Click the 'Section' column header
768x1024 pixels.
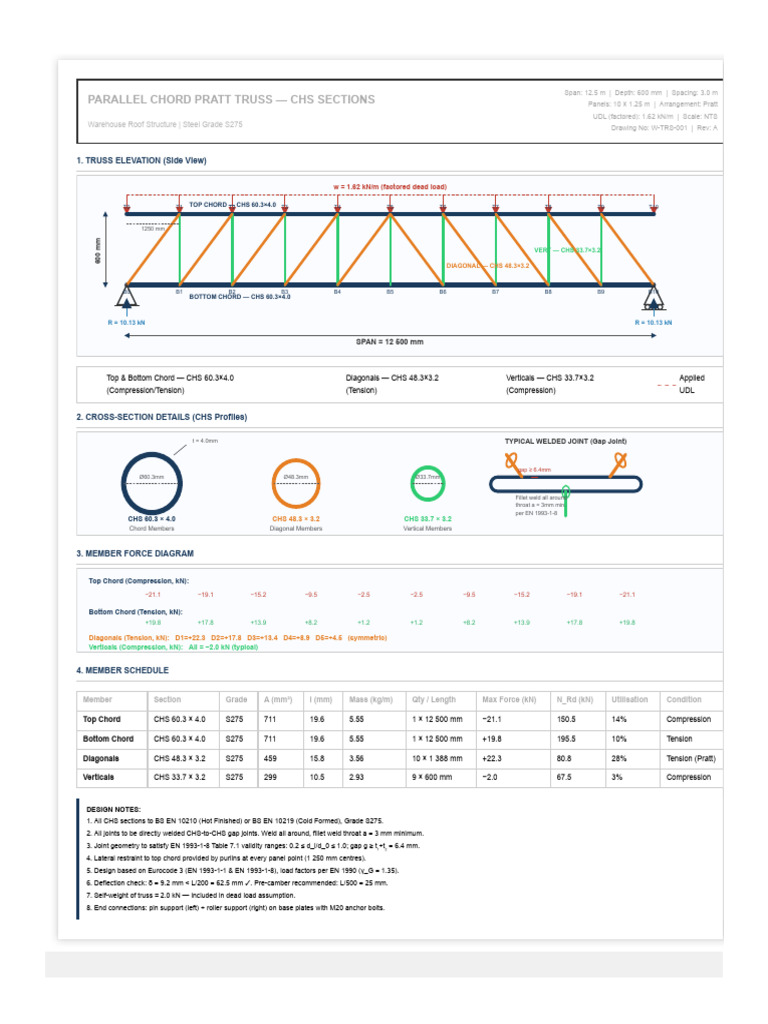tap(167, 699)
